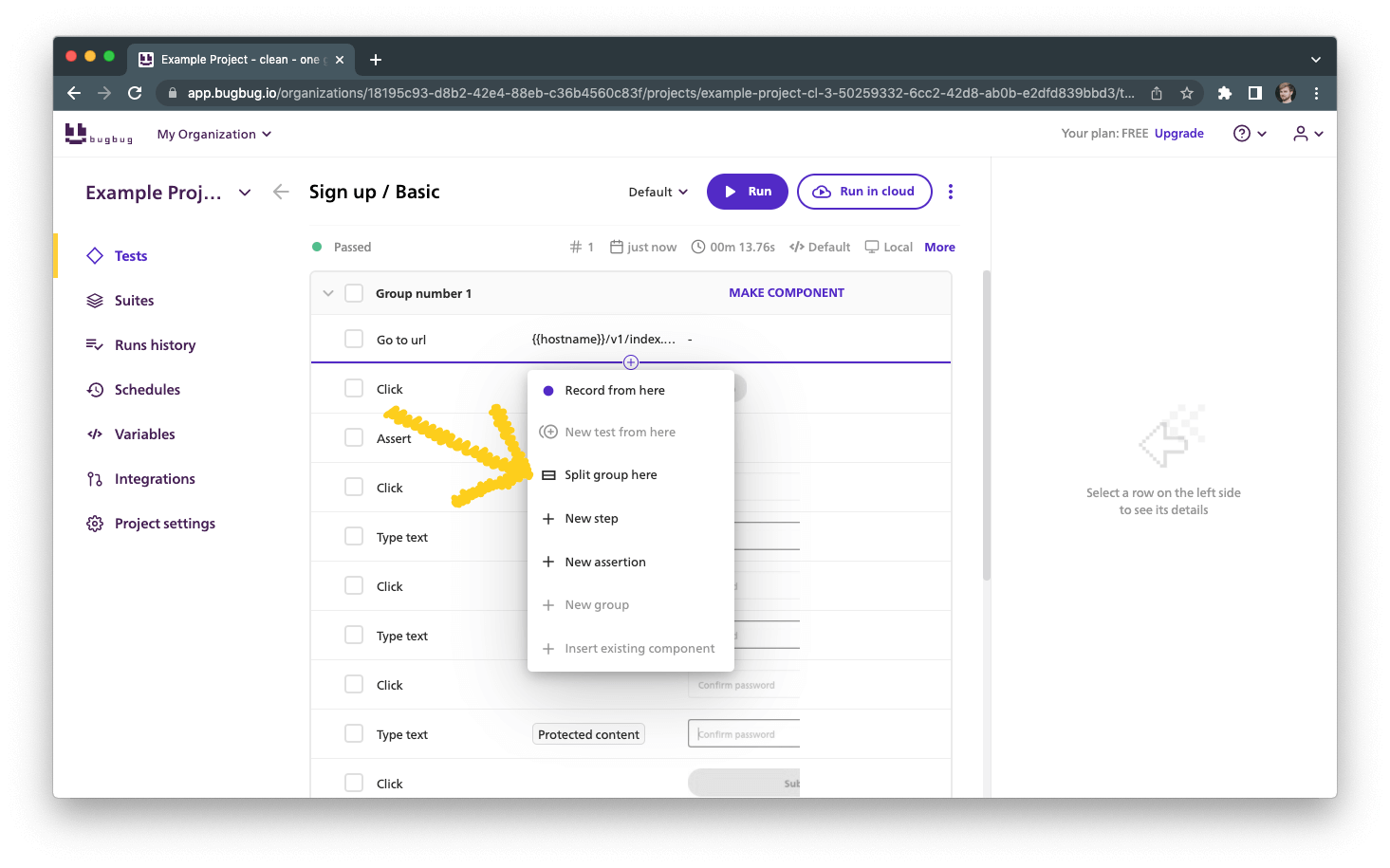Close the Example Project browser tab
Viewport: 1390px width, 868px height.
[x=340, y=60]
